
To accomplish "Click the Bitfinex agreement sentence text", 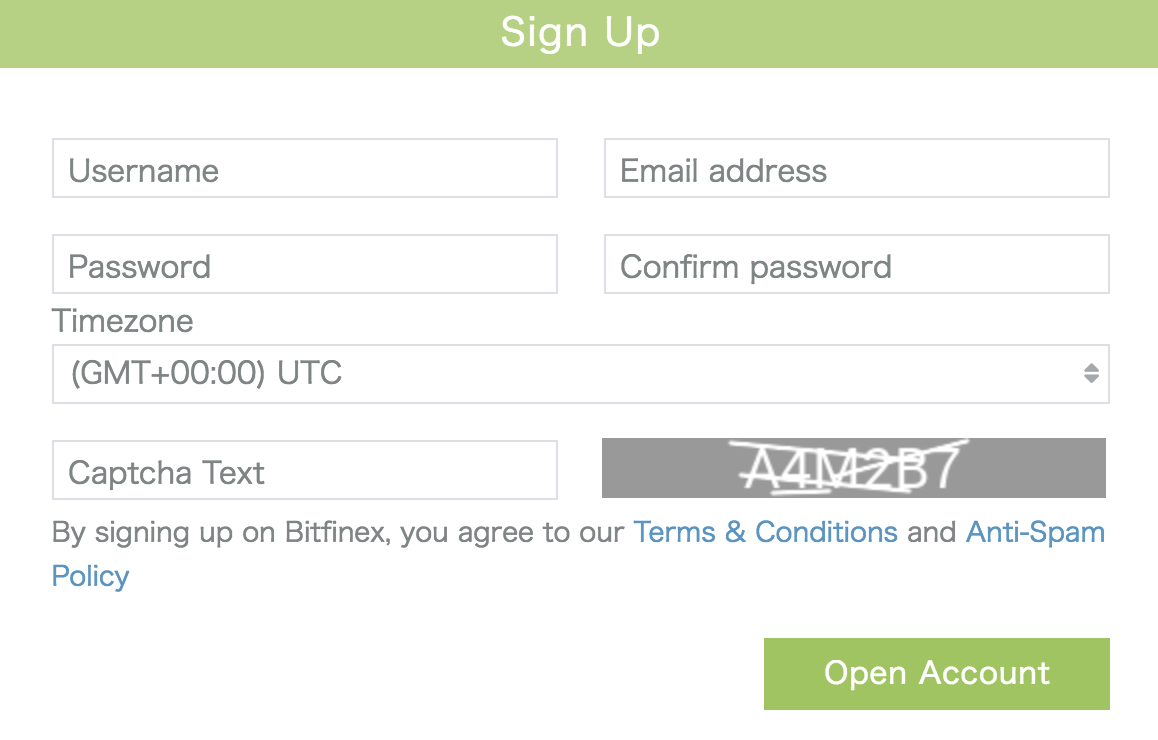I will point(338,532).
